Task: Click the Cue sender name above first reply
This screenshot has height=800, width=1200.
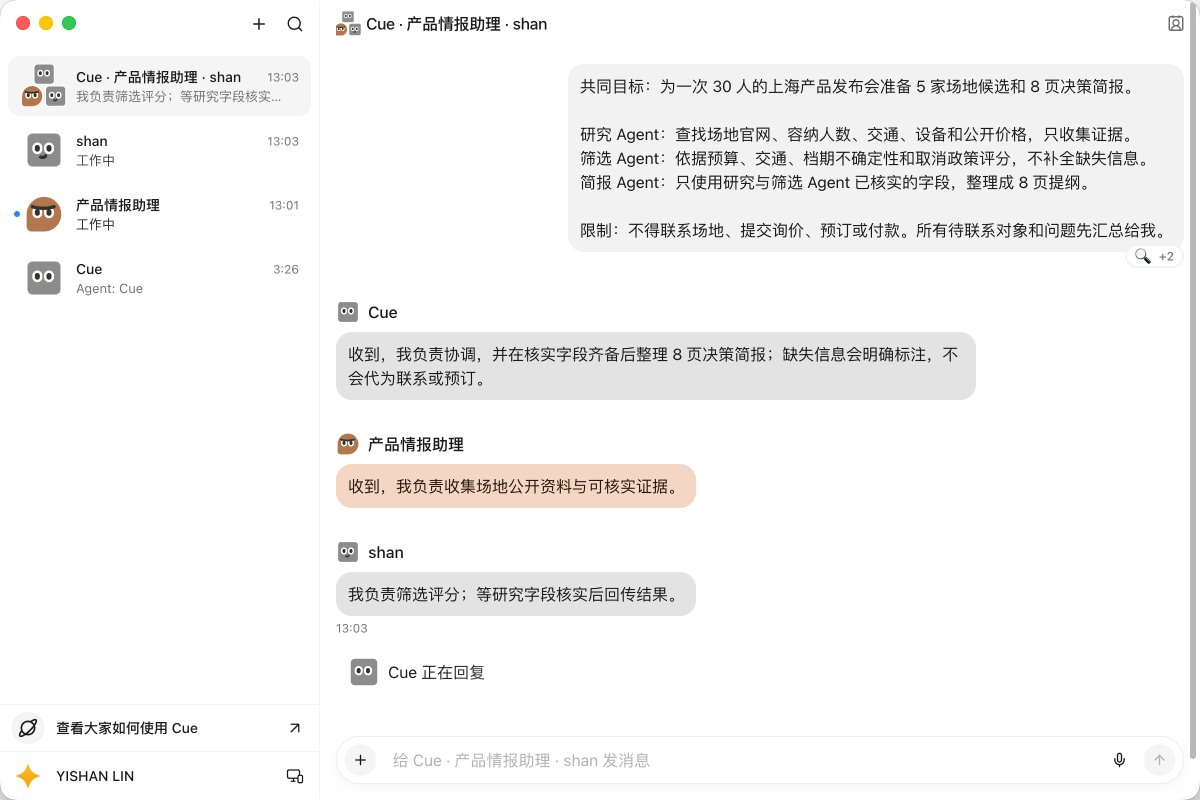Action: (383, 312)
